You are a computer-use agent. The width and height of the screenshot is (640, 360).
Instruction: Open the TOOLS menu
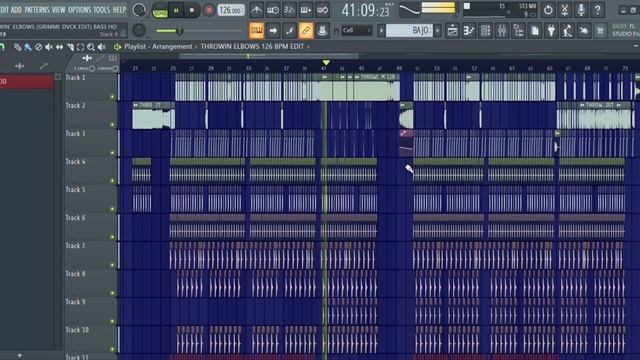[102, 9]
